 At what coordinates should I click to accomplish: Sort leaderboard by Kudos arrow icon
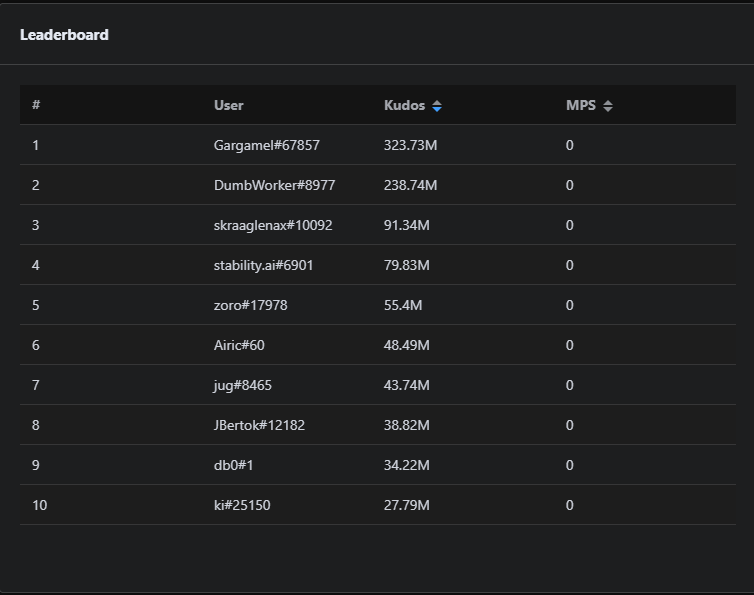pyautogui.click(x=437, y=106)
